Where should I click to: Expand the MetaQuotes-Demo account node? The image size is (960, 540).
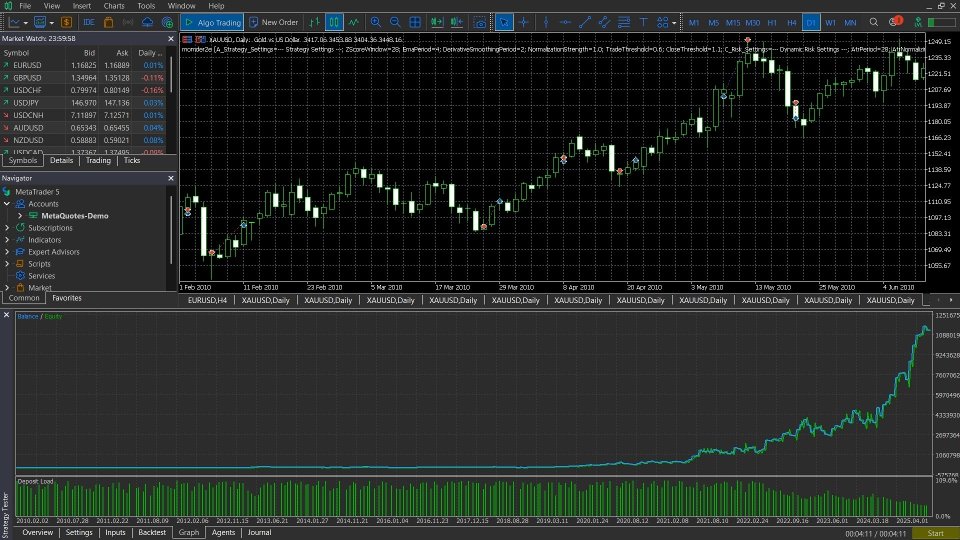pos(20,216)
